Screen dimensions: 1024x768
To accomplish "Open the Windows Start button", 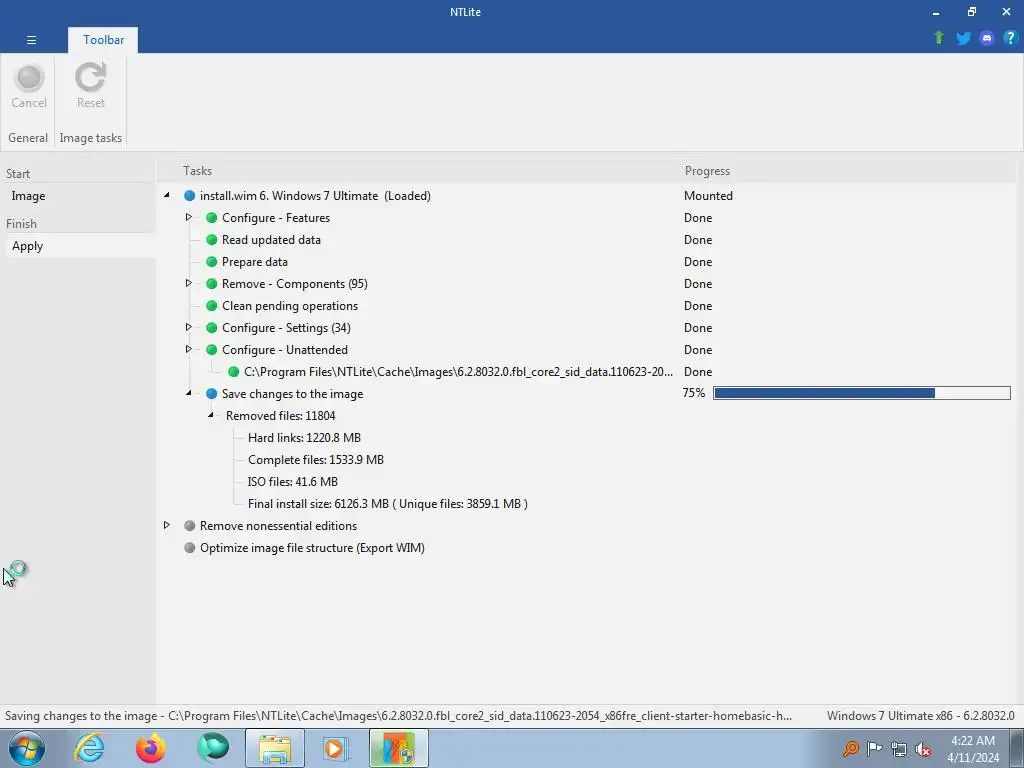I will click(27, 748).
